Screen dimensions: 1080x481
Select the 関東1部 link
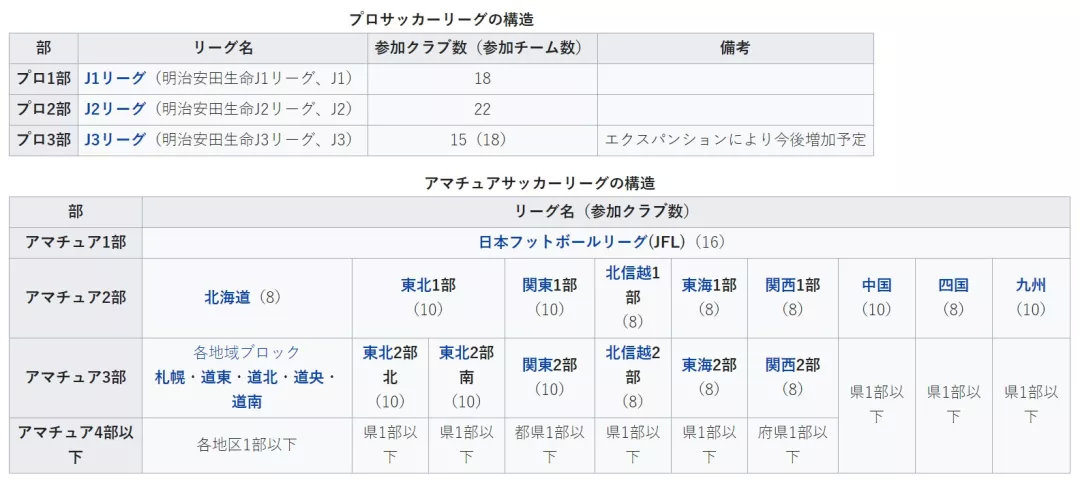(549, 286)
